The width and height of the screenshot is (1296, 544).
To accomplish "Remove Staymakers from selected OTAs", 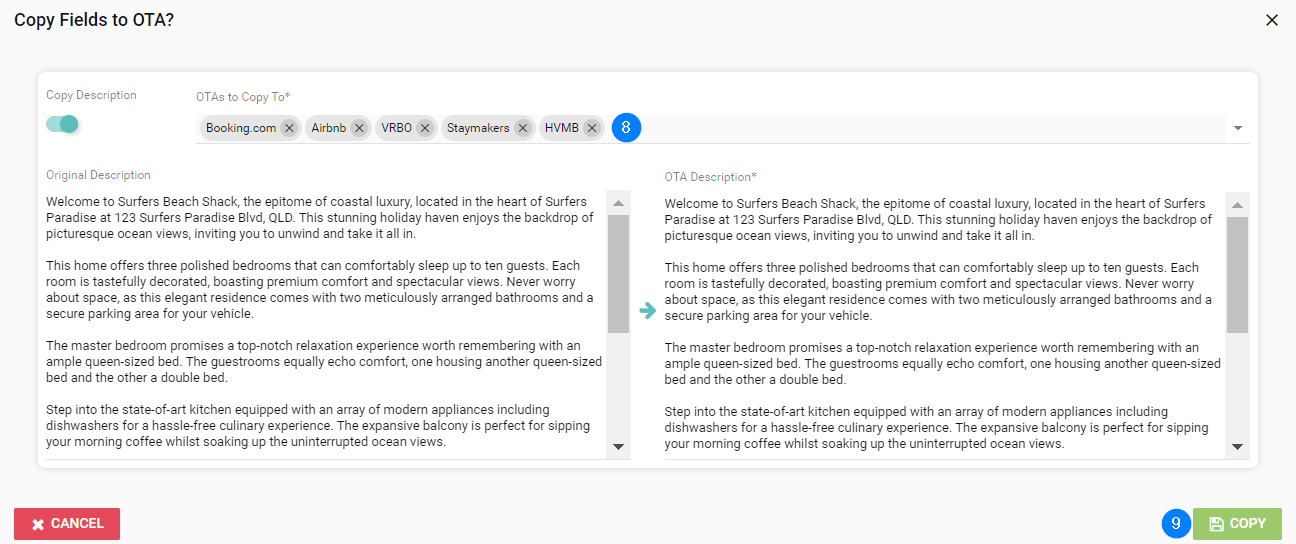I will (523, 128).
